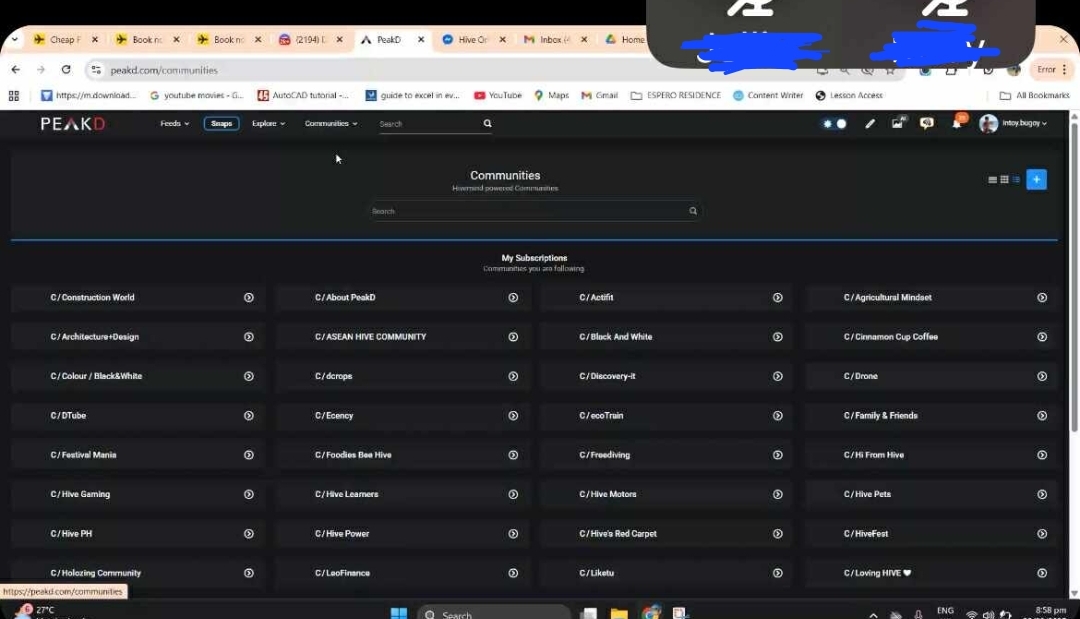Reload the page with the refresh icon
This screenshot has width=1080, height=619.
point(66,70)
